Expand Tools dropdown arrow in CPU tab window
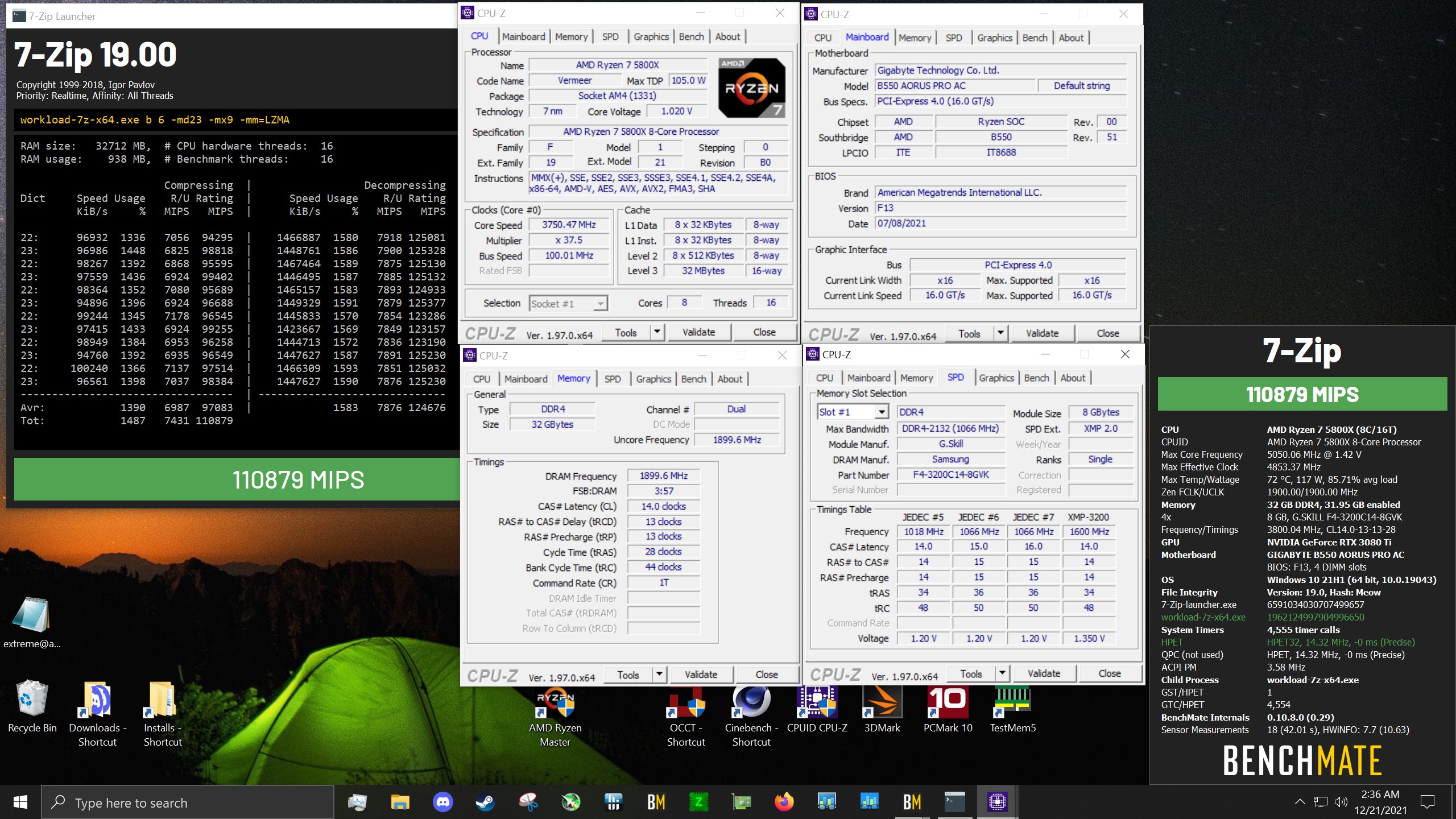This screenshot has height=819, width=1456. click(657, 332)
